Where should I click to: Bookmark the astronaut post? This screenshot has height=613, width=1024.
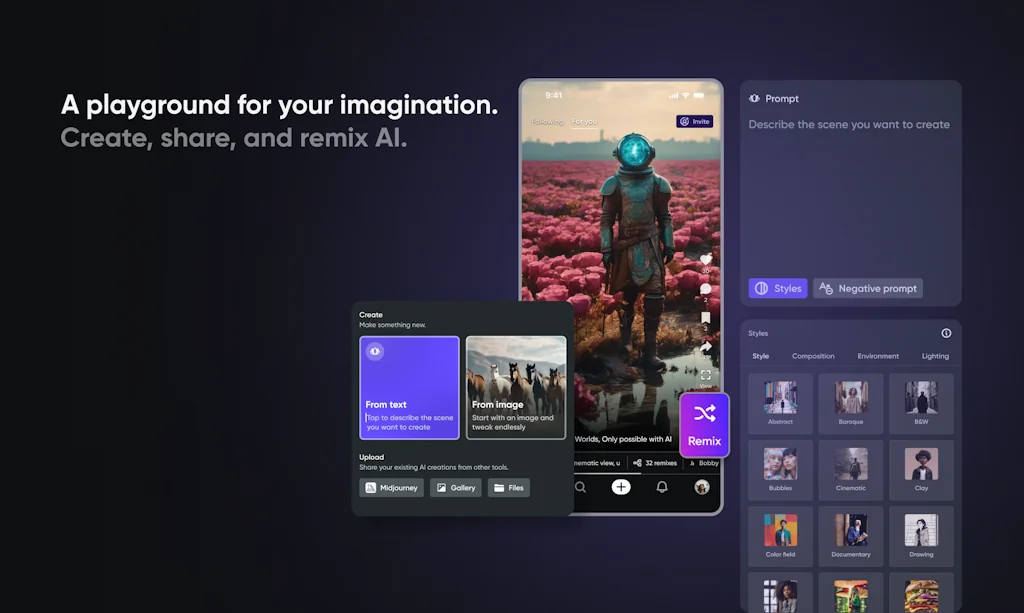pyautogui.click(x=705, y=318)
